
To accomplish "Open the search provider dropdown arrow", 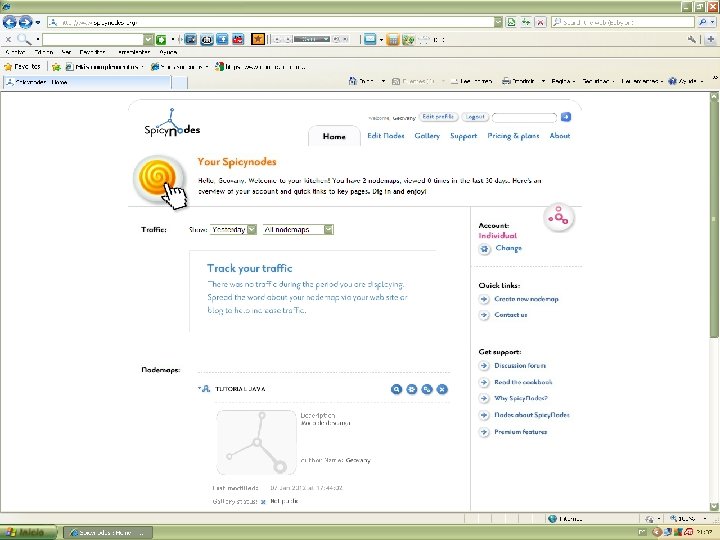I will 712,22.
